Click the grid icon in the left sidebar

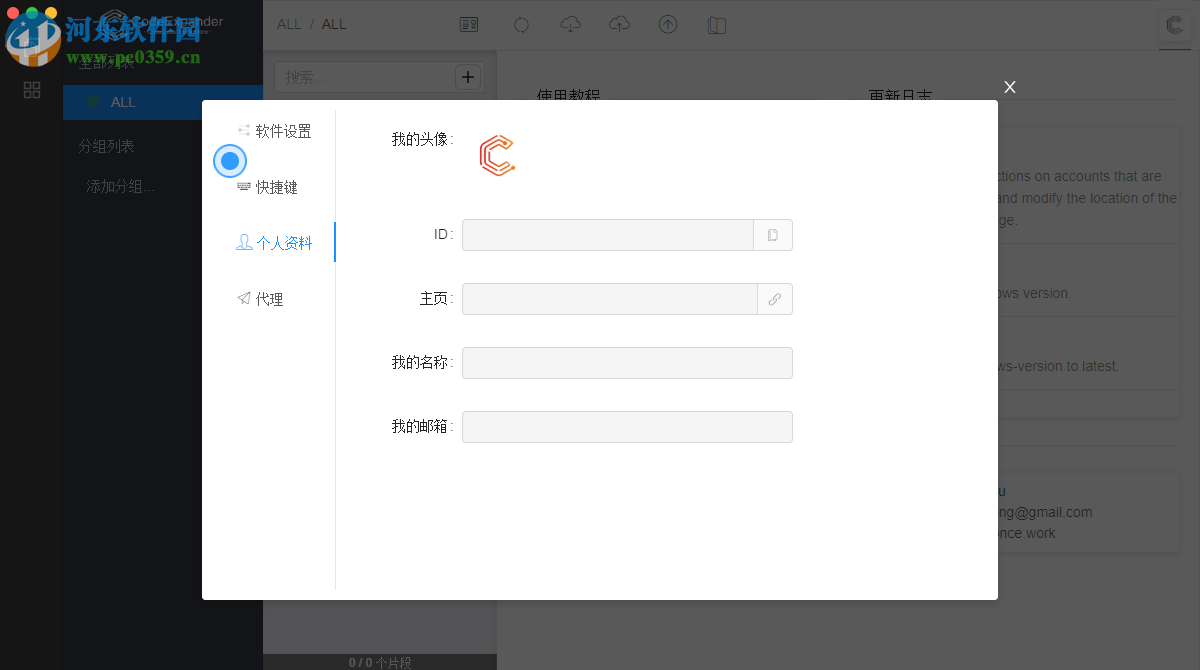tap(31, 90)
